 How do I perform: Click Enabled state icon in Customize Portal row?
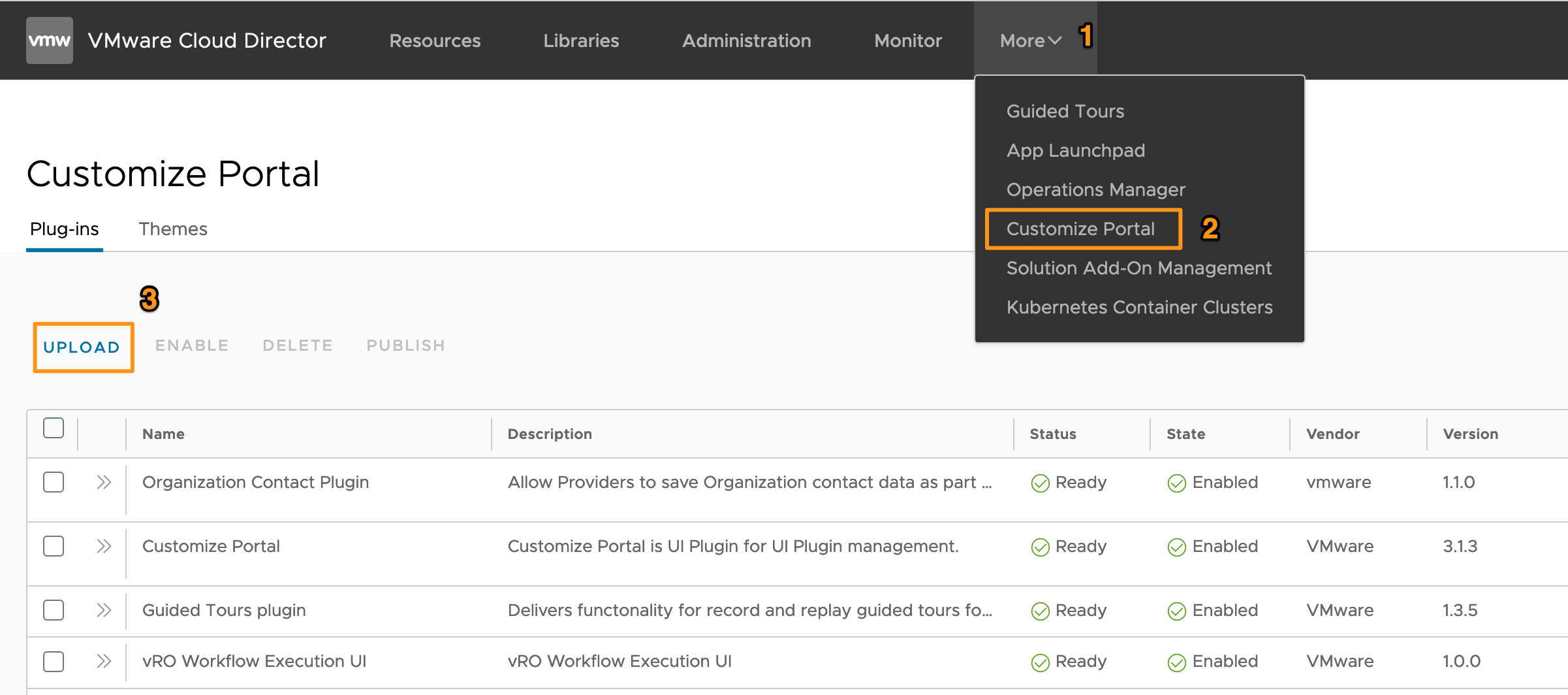pyautogui.click(x=1176, y=547)
